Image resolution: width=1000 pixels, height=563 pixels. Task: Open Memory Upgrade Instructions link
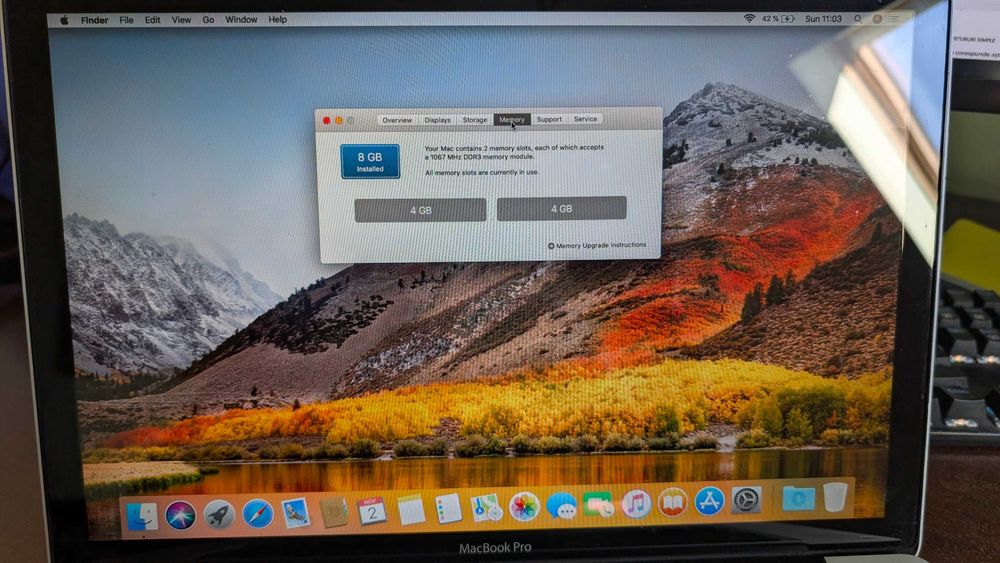point(597,245)
